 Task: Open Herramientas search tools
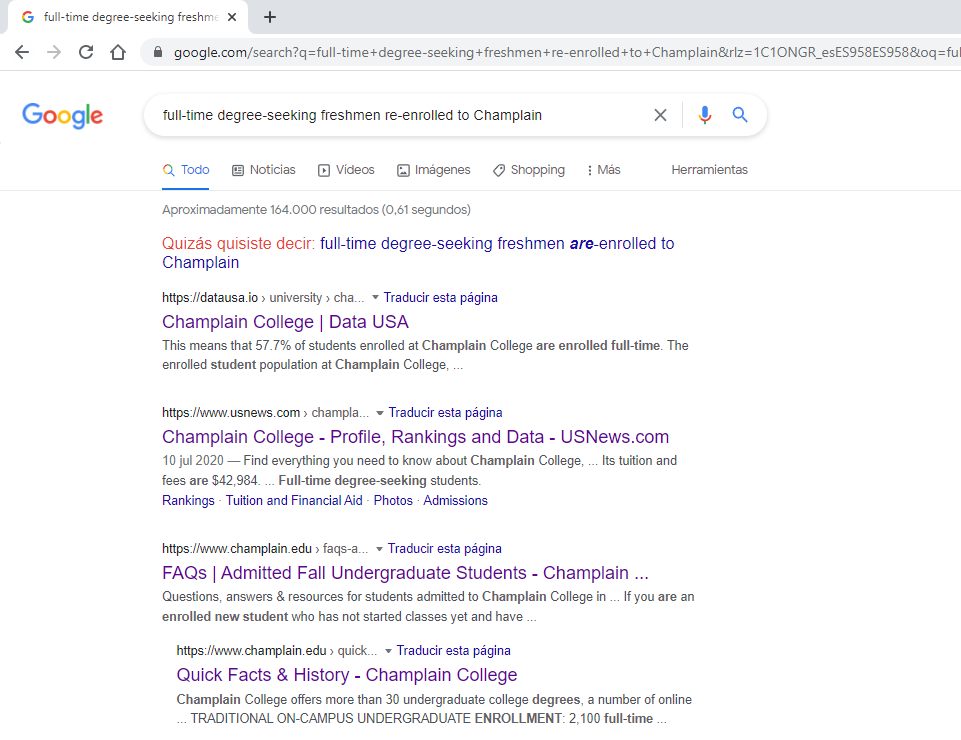click(x=709, y=170)
